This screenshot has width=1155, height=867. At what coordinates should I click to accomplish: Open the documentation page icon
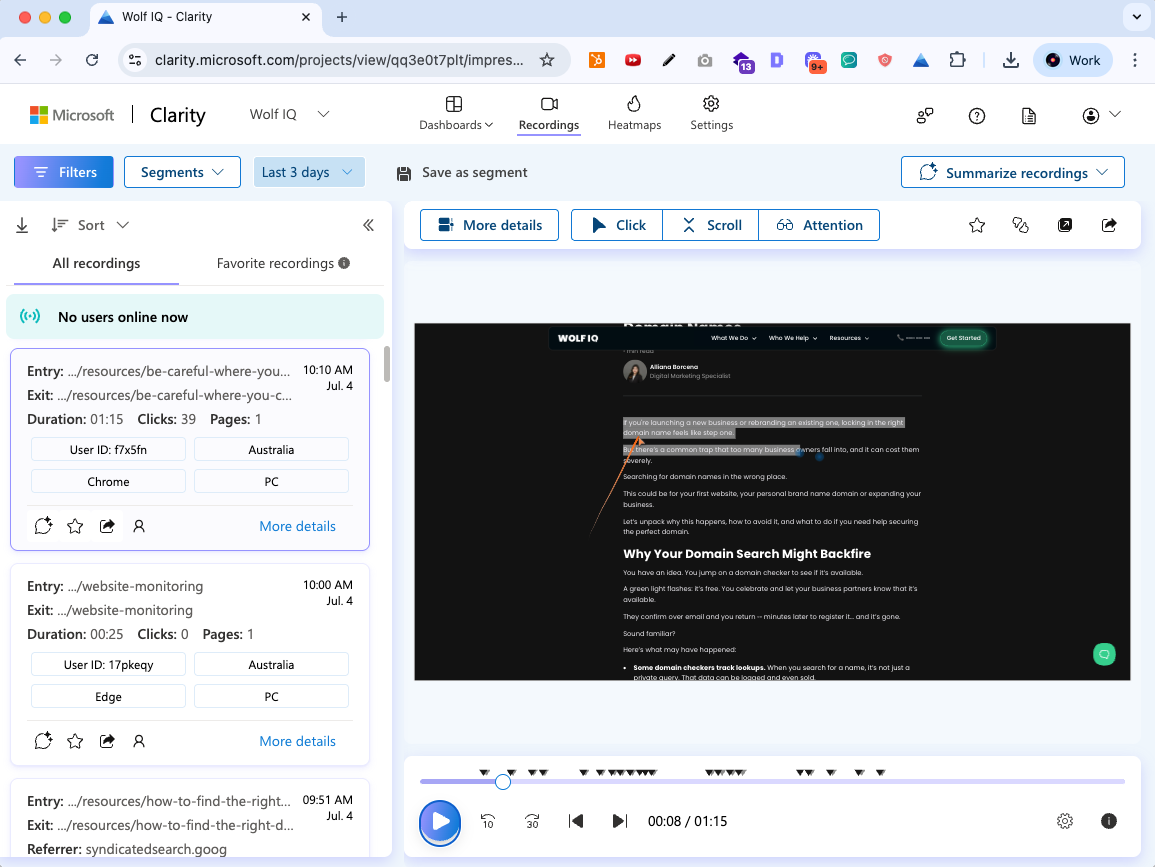coord(1029,116)
